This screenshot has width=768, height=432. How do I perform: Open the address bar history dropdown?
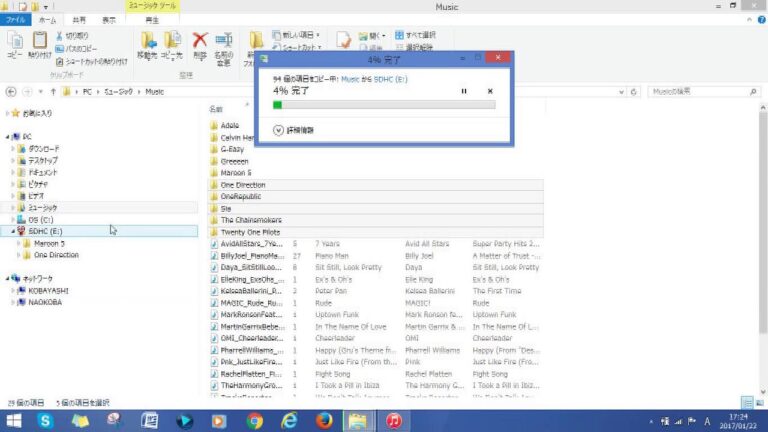[x=622, y=92]
